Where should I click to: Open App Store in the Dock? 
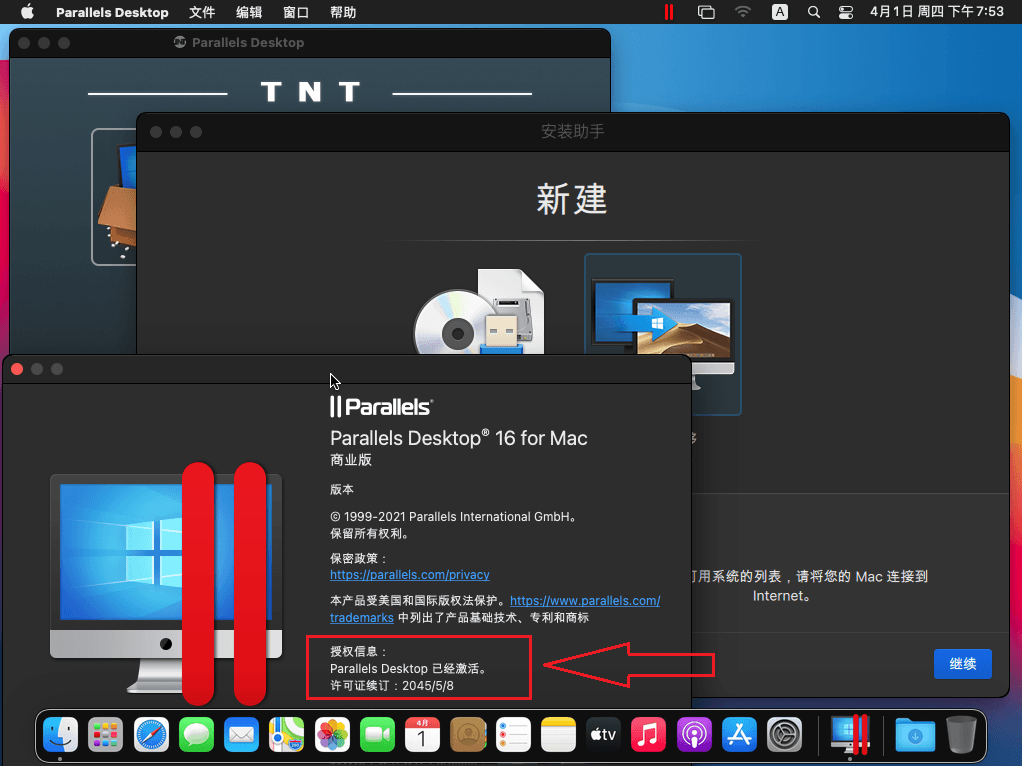[x=739, y=734]
